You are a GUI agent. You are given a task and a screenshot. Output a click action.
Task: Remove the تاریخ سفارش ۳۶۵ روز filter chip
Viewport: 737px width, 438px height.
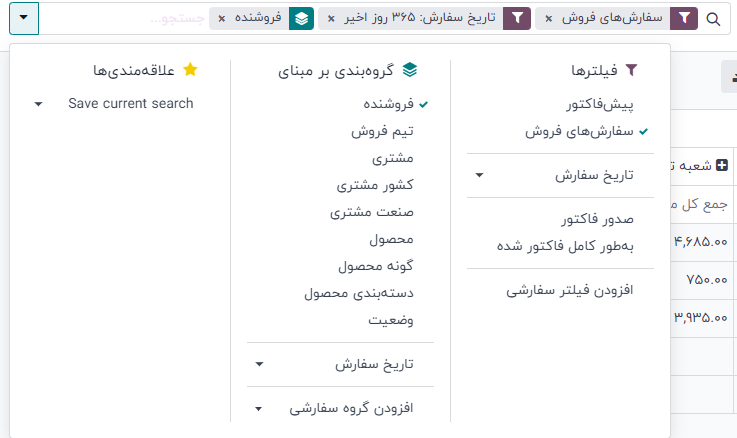point(332,19)
